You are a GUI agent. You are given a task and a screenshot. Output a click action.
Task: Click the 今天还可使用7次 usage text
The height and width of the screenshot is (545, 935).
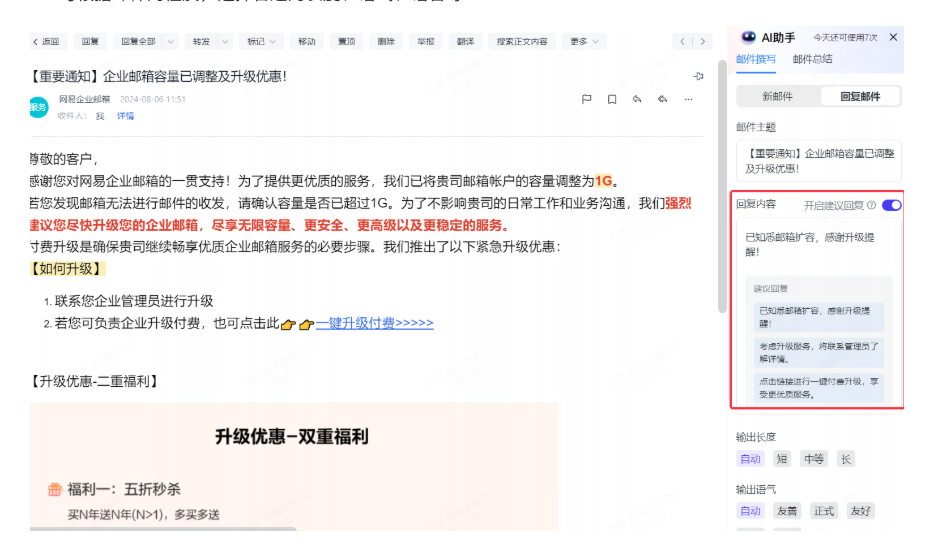point(845,38)
